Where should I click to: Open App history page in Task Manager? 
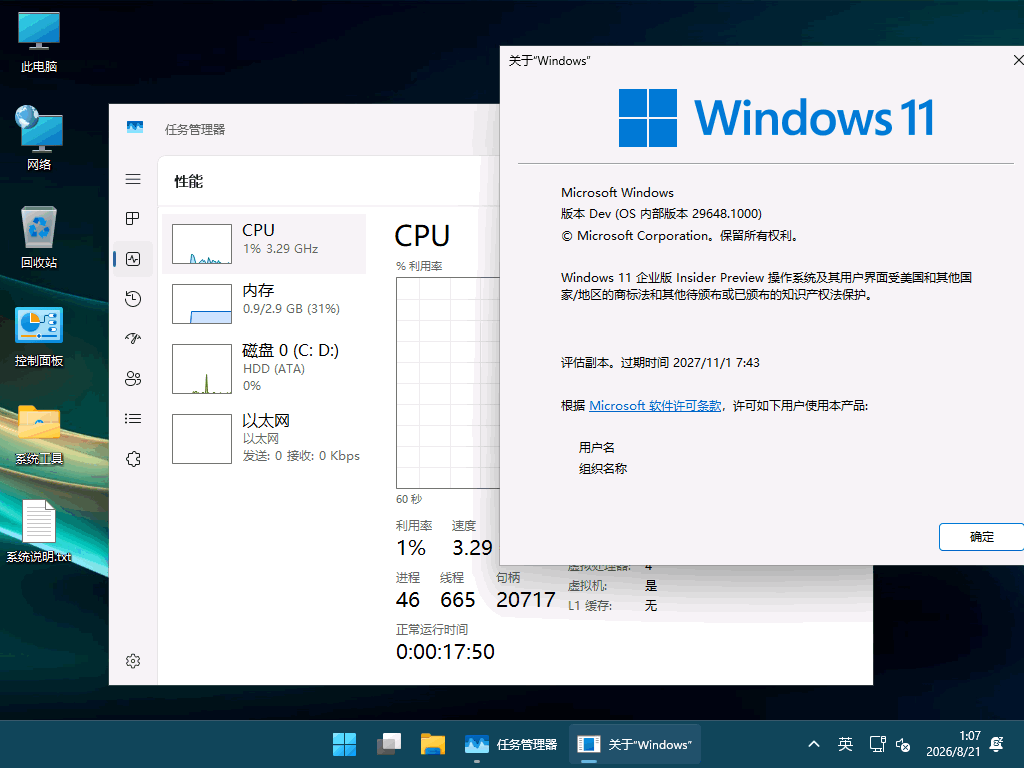click(x=133, y=299)
